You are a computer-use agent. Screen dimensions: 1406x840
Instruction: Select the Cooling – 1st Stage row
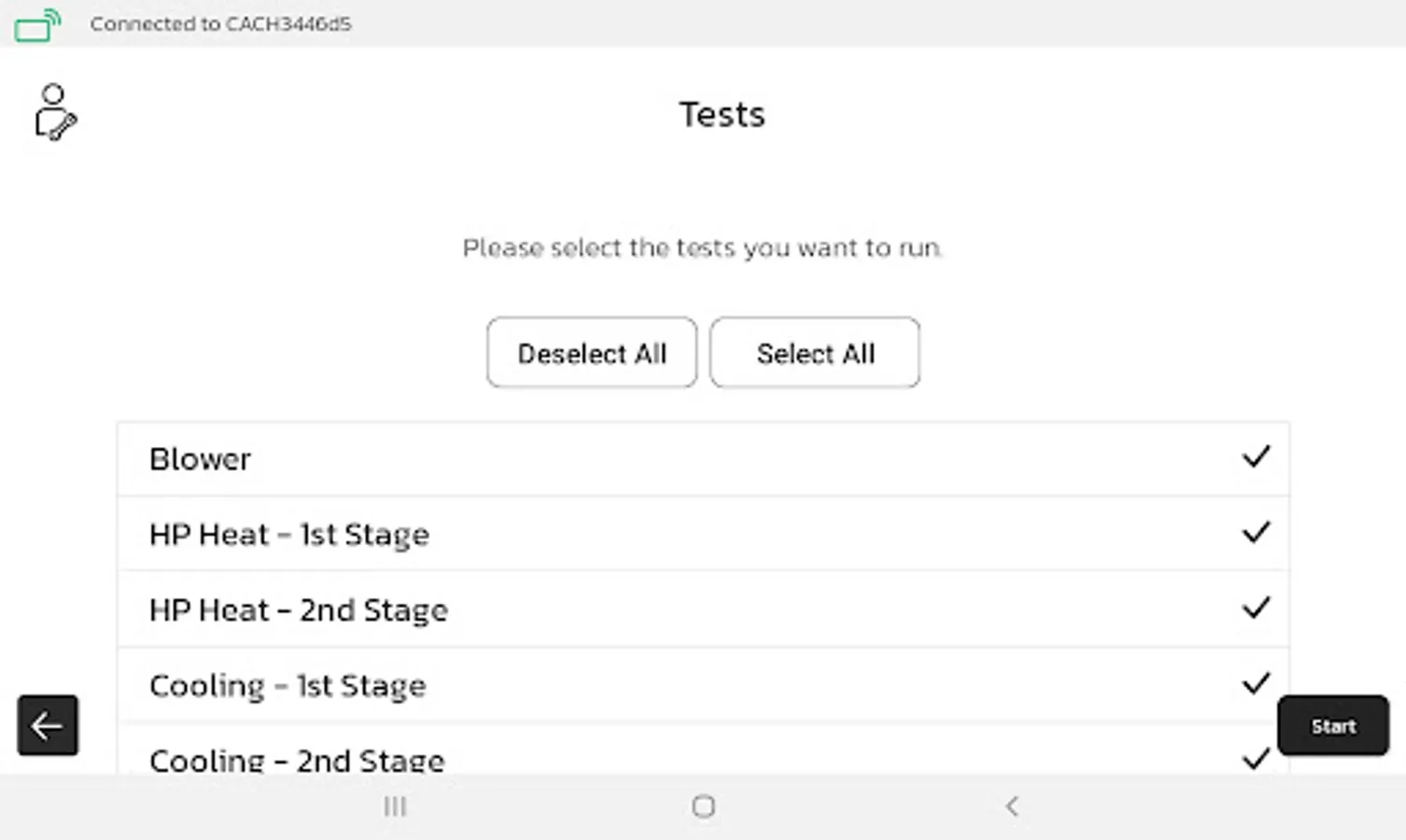click(x=654, y=686)
